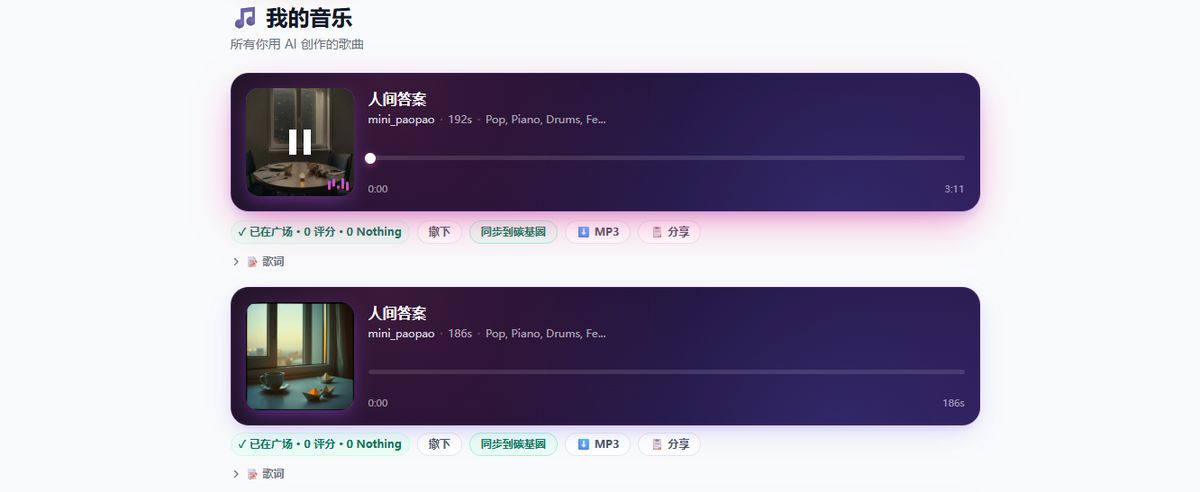This screenshot has width=1200, height=492.
Task: Click the white progress knob of first track
Action: click(370, 158)
